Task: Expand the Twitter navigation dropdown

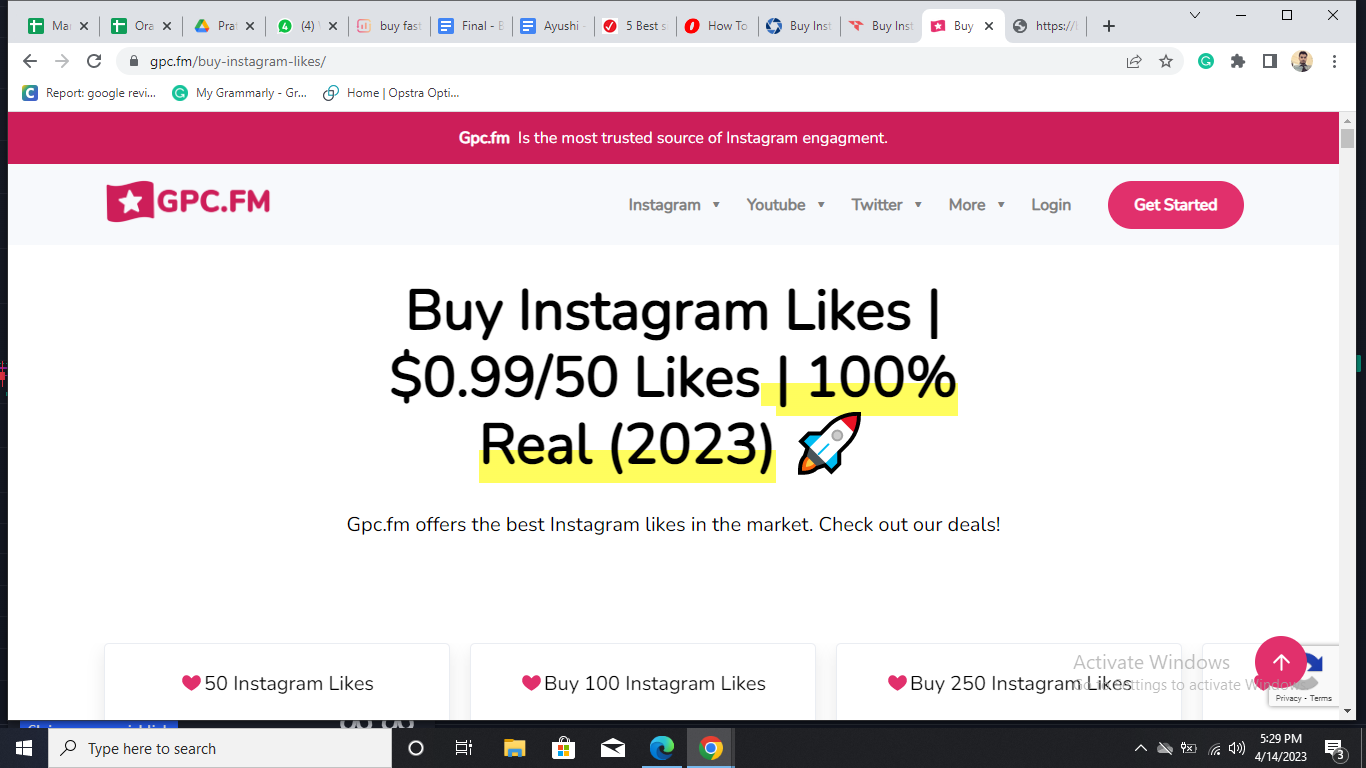Action: click(x=887, y=205)
